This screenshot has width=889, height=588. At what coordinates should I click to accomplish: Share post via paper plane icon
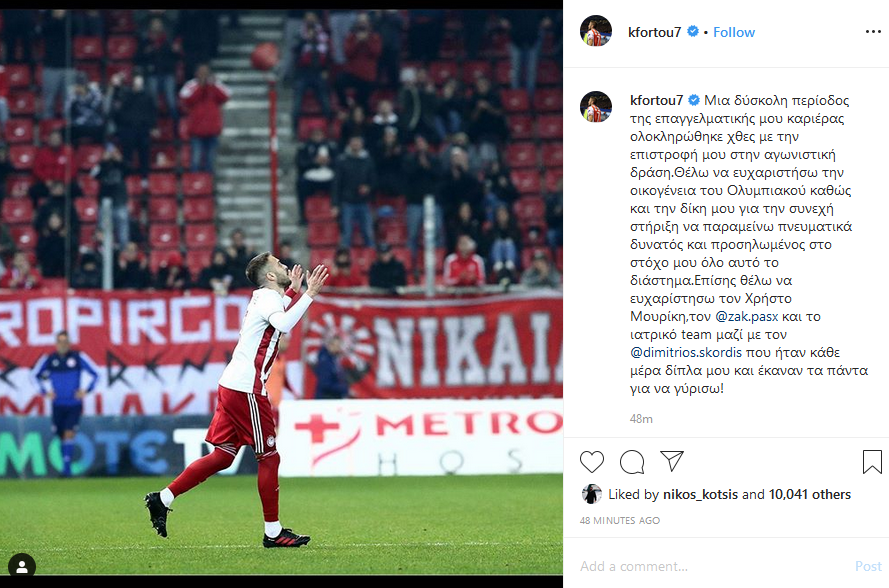[672, 461]
